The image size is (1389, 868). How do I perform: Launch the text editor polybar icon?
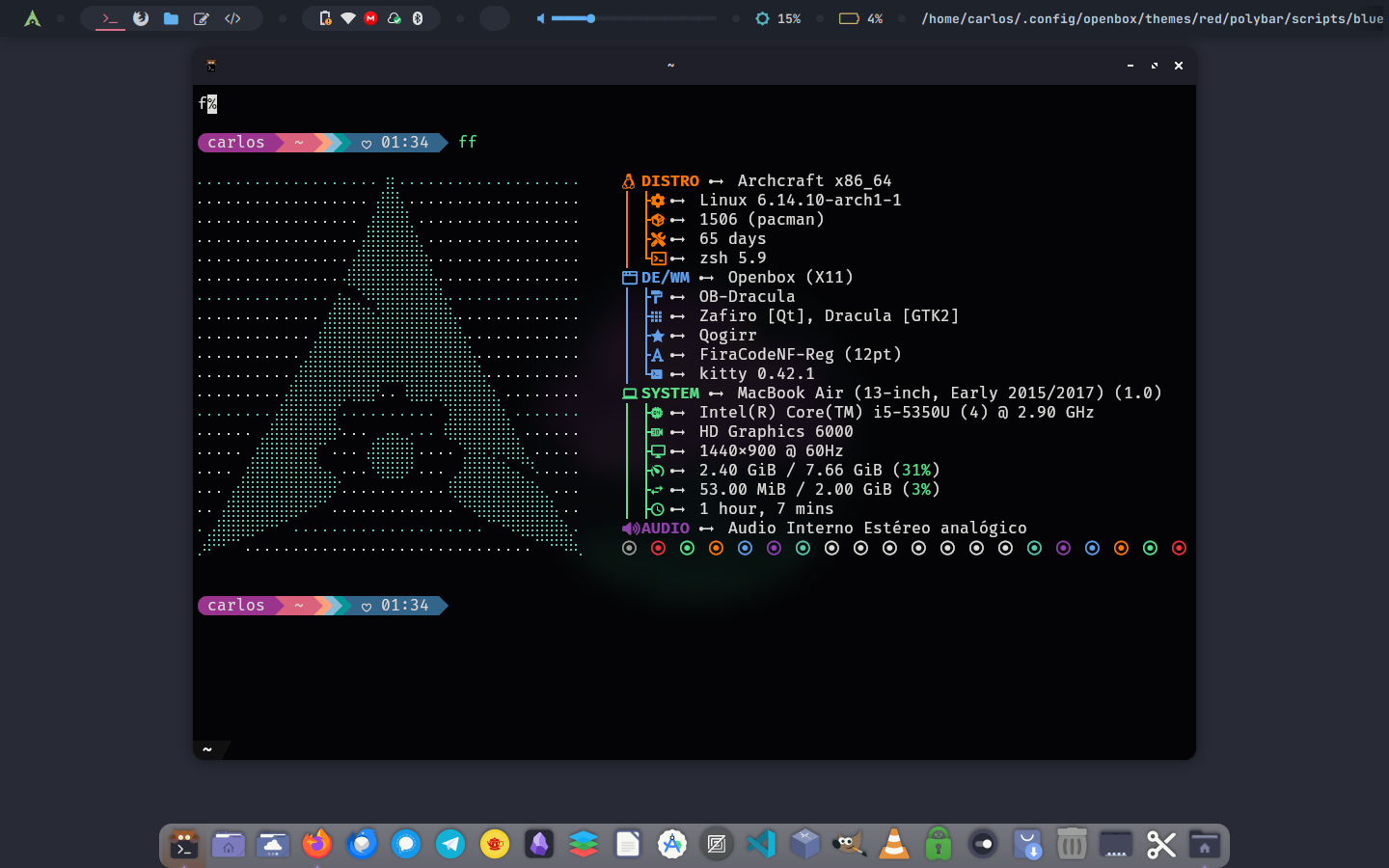click(202, 18)
